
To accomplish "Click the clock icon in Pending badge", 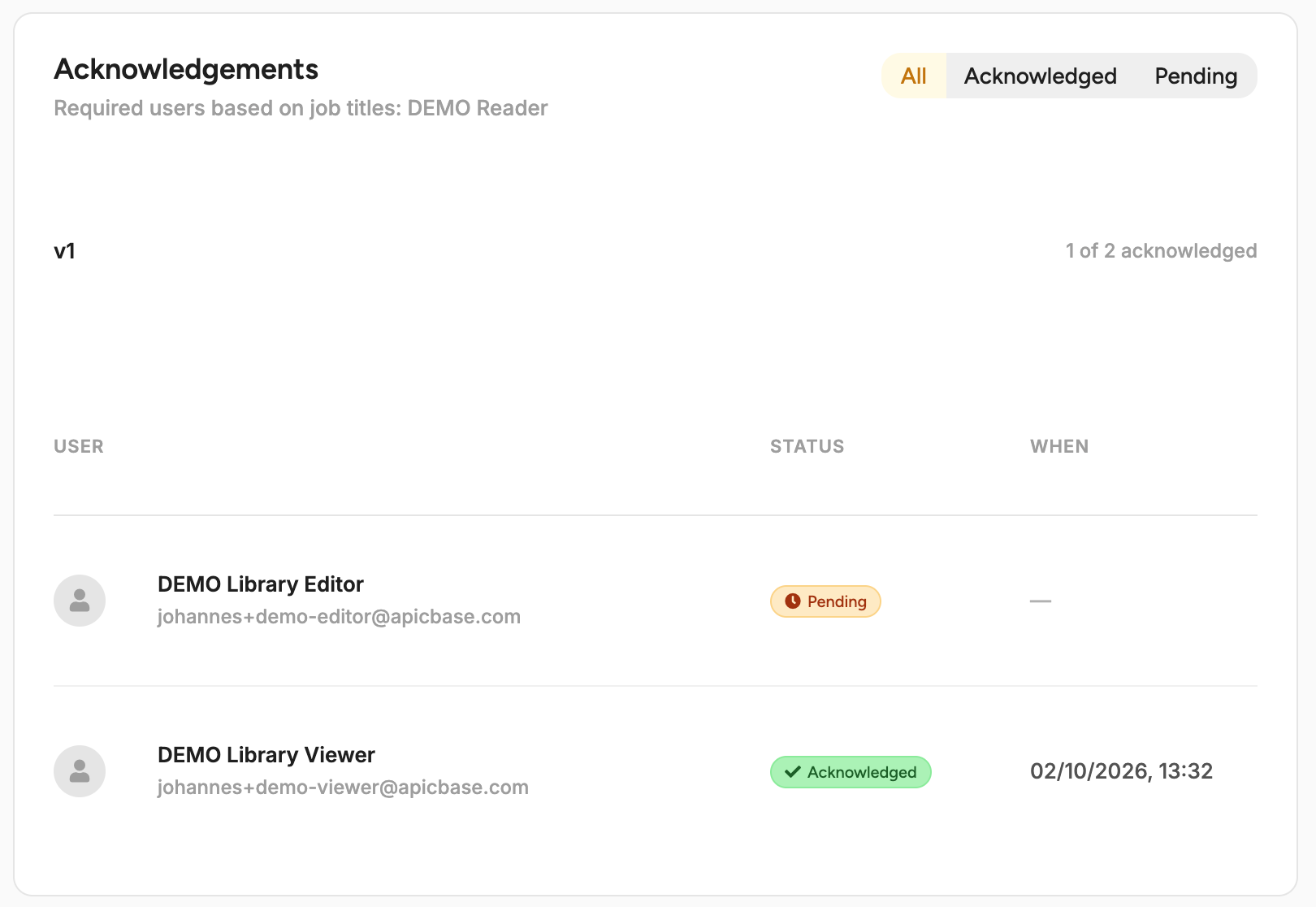I will point(792,601).
